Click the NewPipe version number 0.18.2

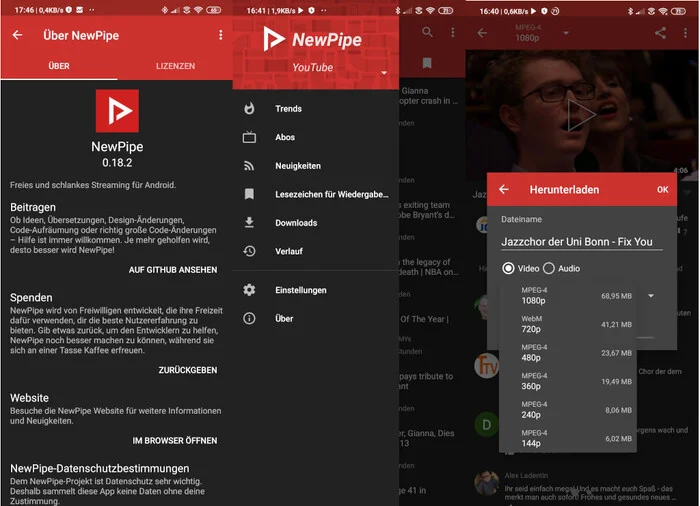tap(117, 163)
